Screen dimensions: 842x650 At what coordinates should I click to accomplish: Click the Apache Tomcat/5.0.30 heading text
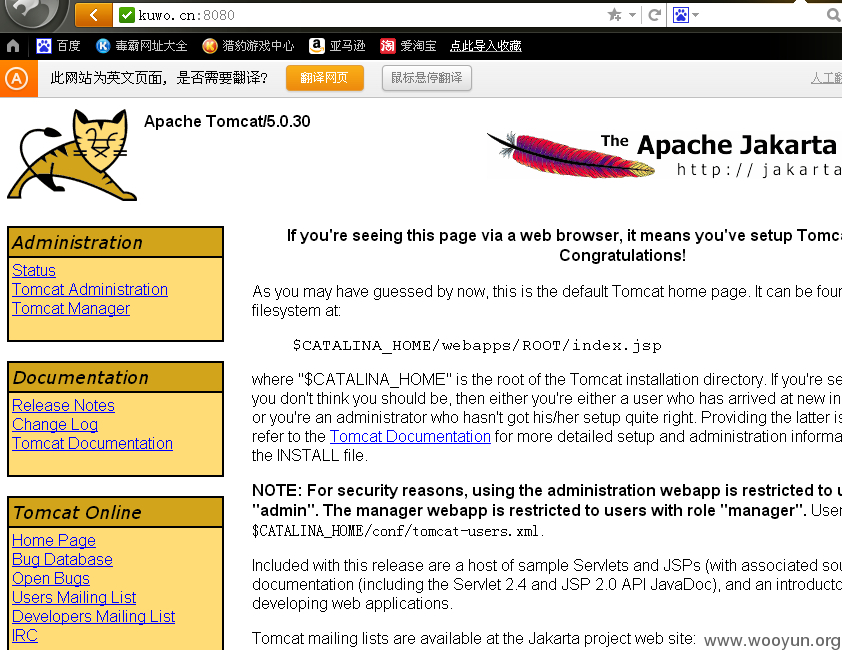click(x=227, y=121)
